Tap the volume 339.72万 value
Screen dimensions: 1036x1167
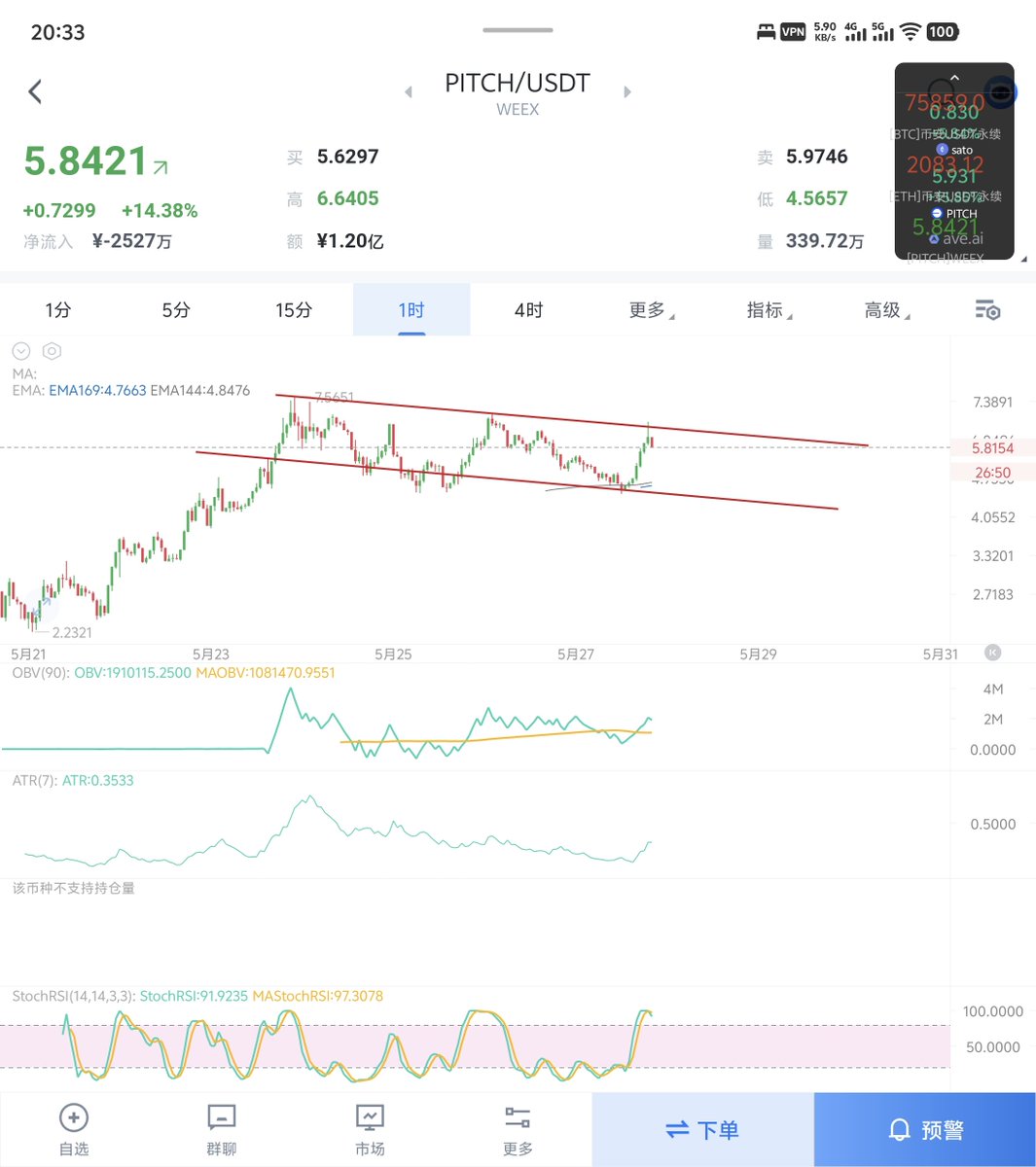825,241
